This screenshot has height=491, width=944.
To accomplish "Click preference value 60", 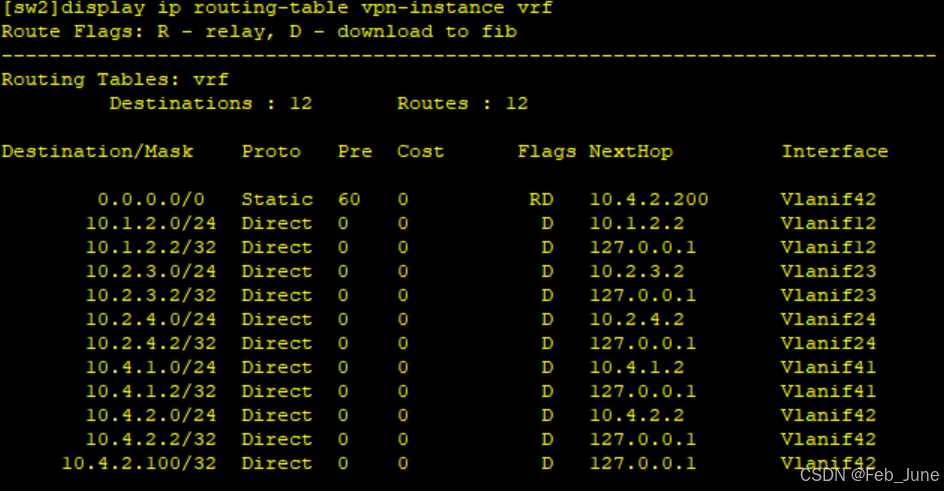I will [349, 199].
